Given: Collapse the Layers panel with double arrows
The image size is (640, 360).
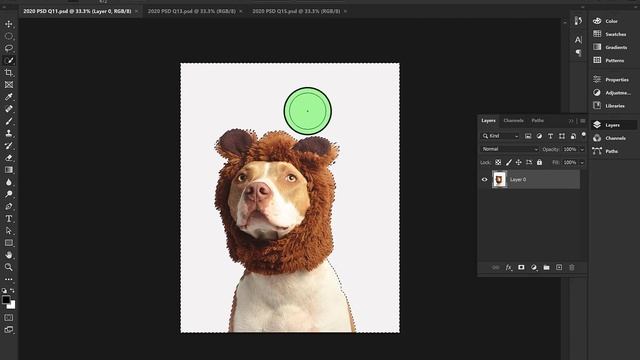Looking at the screenshot, I should [571, 121].
